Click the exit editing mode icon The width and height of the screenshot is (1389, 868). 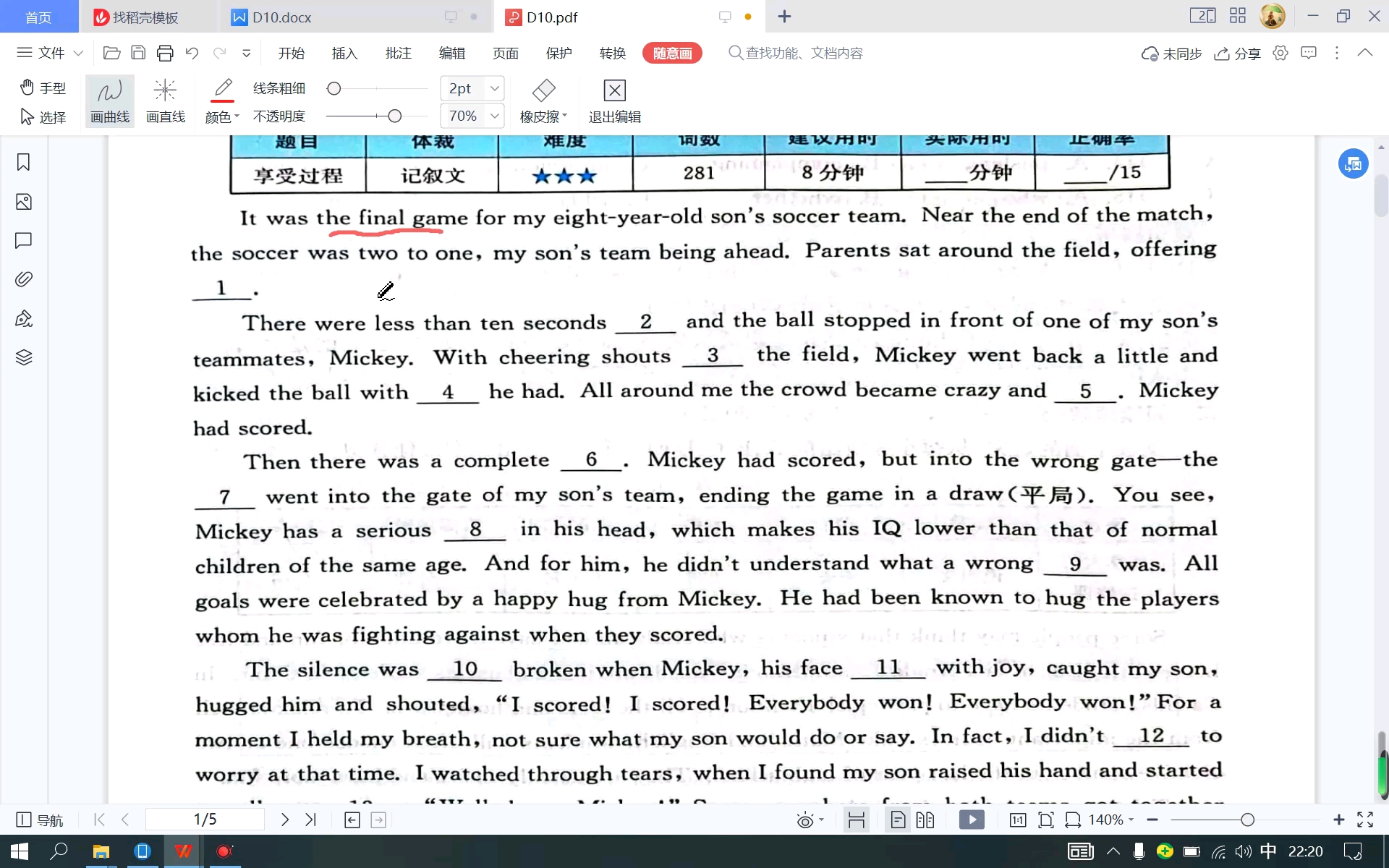pos(614,88)
